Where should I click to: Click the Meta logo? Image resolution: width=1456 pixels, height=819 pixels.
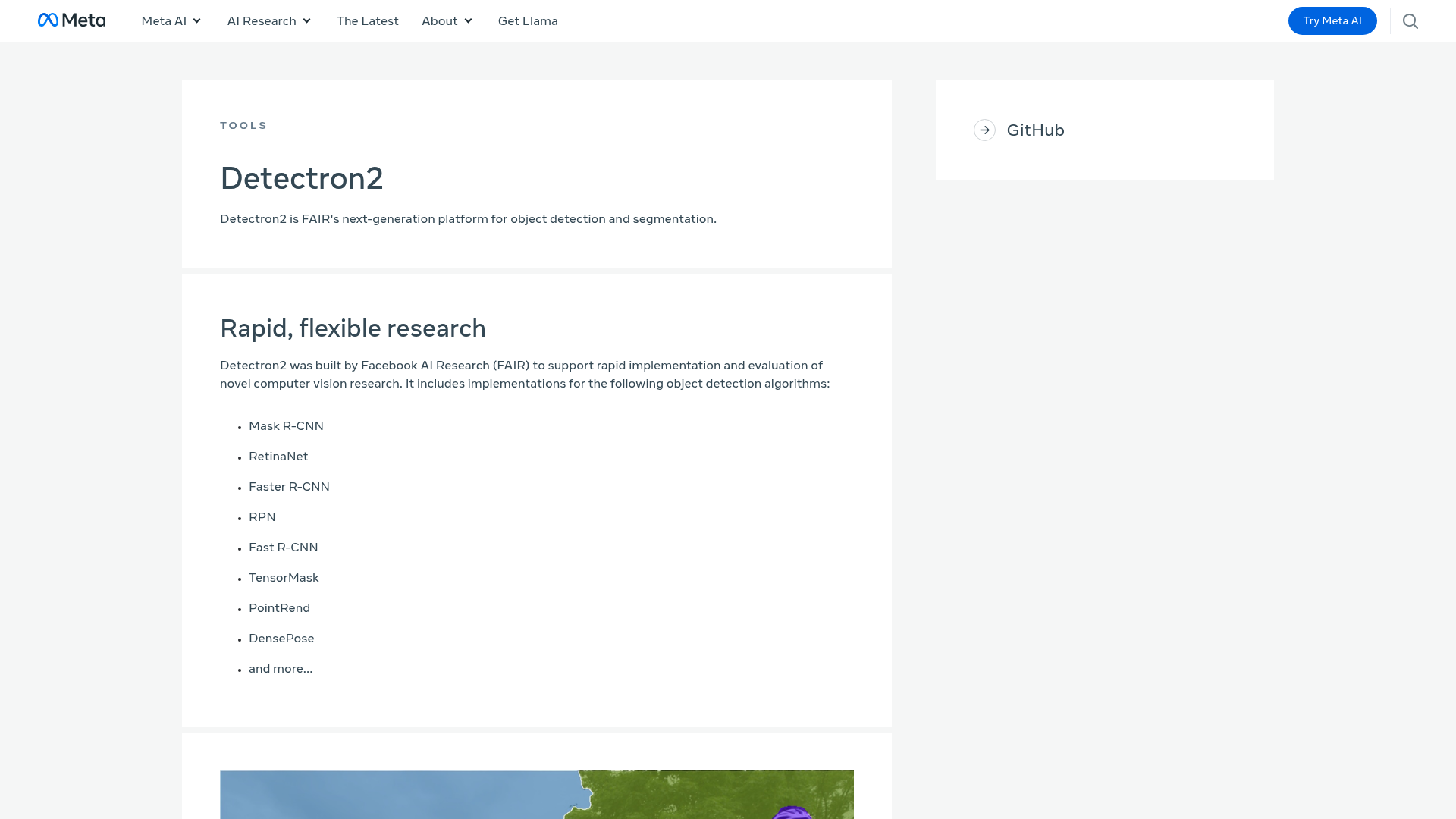(71, 20)
